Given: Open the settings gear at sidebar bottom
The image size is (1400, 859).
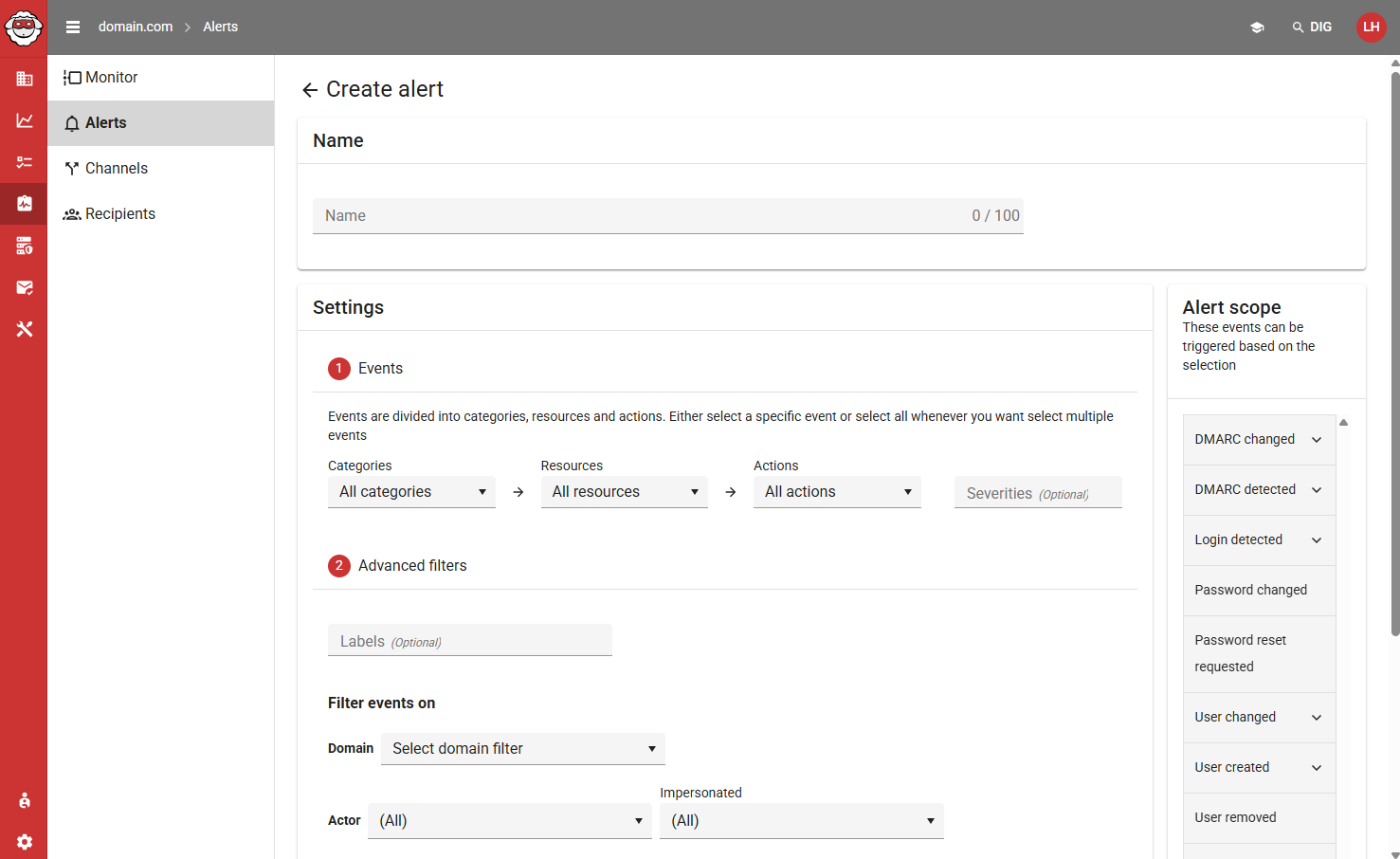Looking at the screenshot, I should [x=24, y=842].
